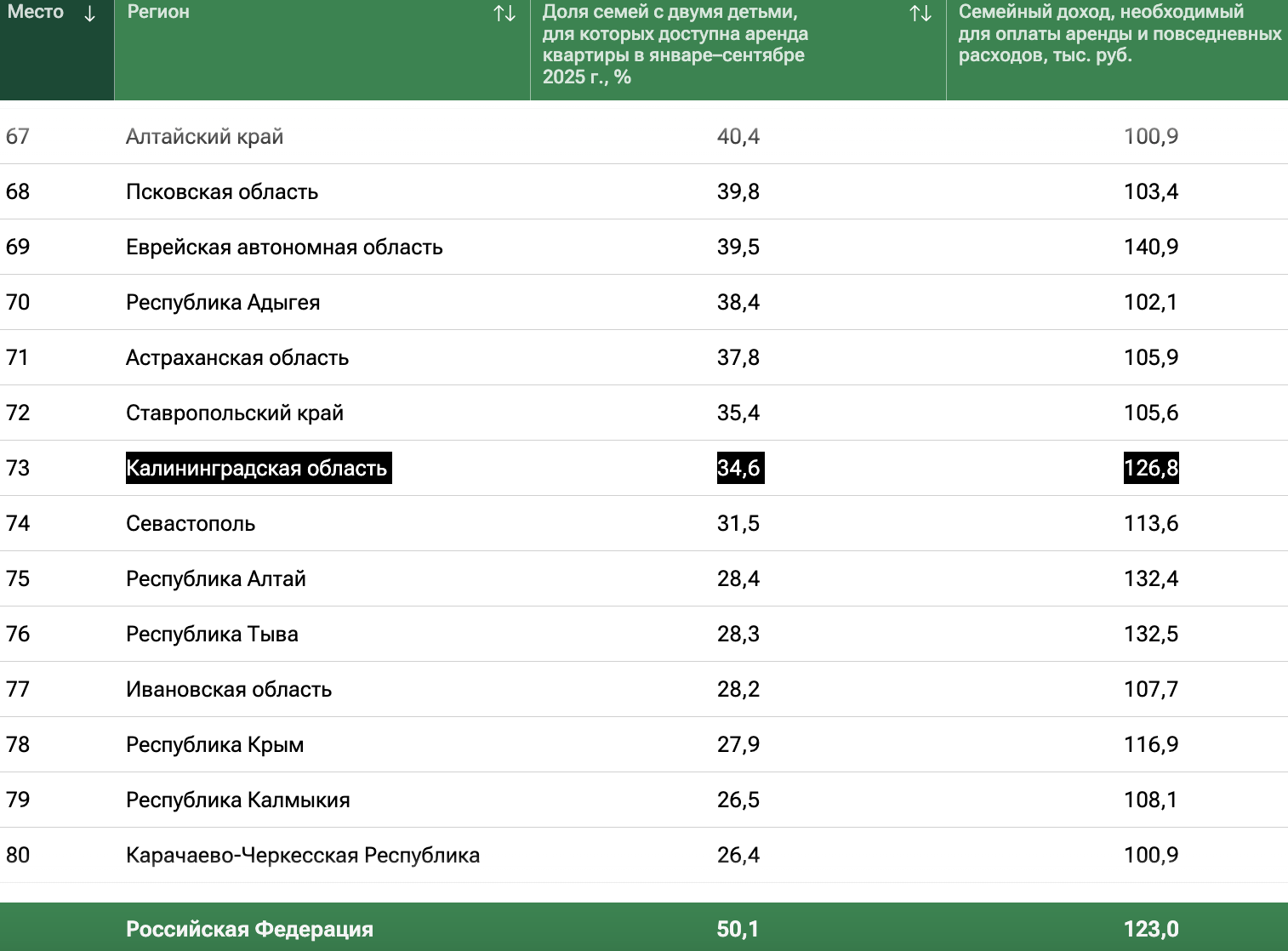This screenshot has height=951, width=1288.
Task: Select the highlighted 126,8 income value
Action: (x=1150, y=468)
